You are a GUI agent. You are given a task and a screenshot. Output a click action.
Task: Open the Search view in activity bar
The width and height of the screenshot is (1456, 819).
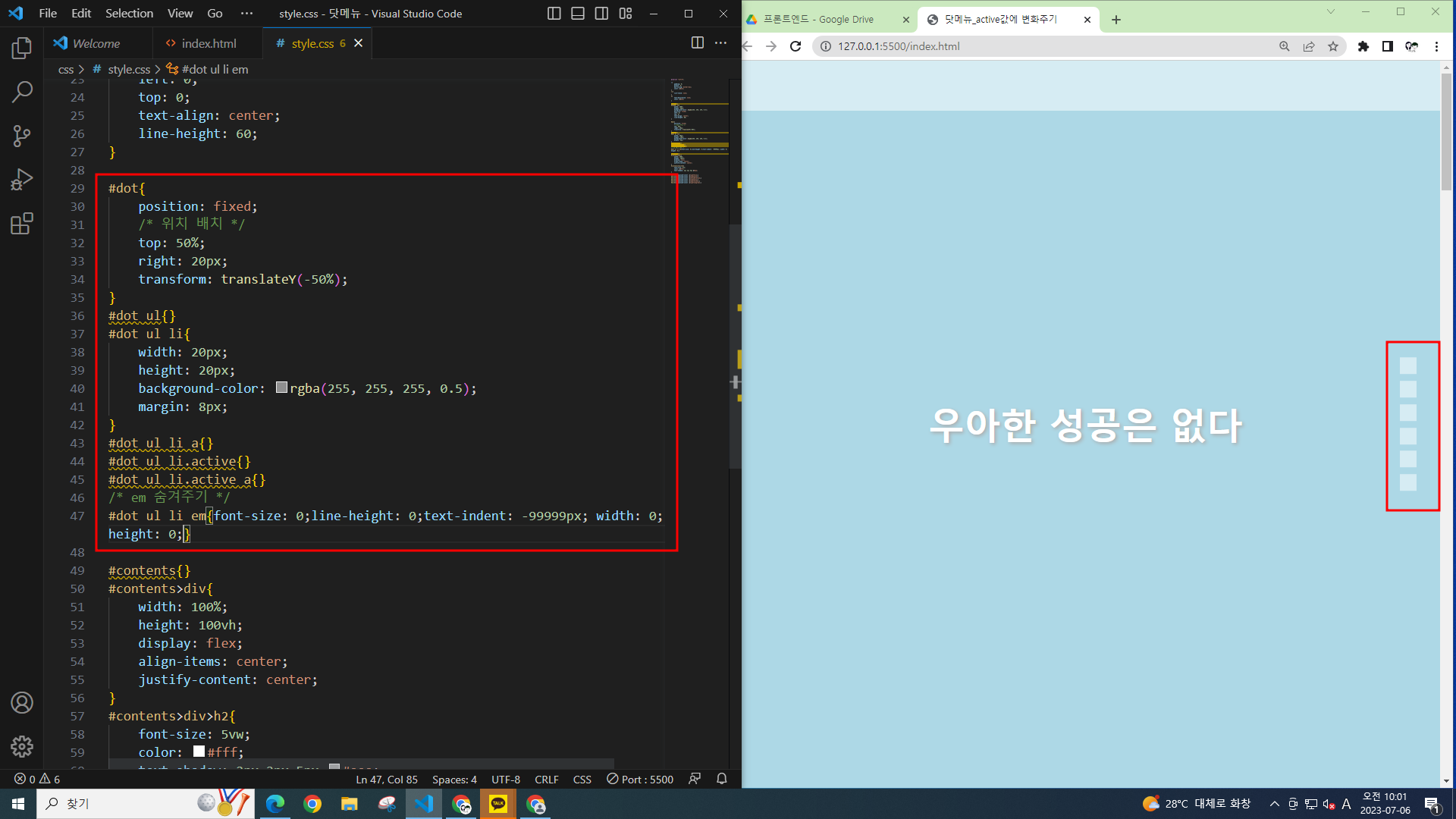click(22, 93)
